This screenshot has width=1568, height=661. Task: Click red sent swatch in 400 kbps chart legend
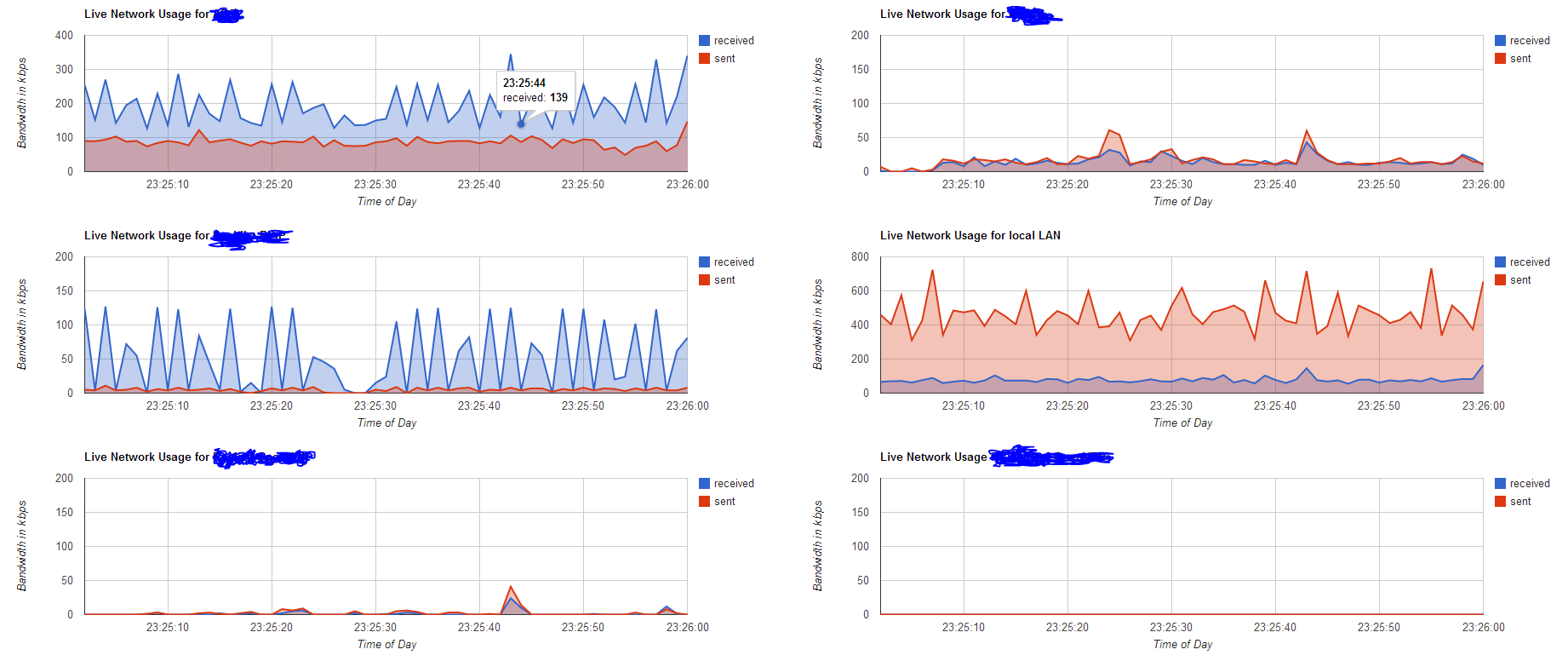704,58
